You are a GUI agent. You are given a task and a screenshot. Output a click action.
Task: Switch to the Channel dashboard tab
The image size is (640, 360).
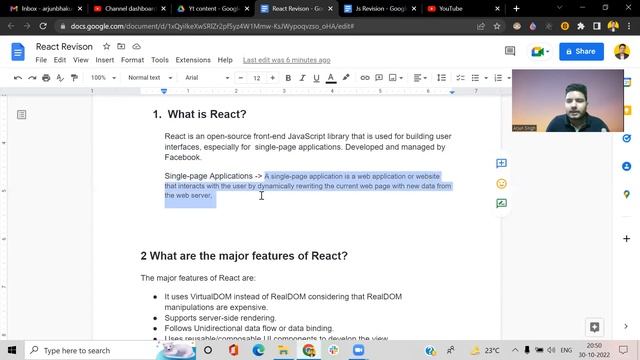(x=129, y=9)
